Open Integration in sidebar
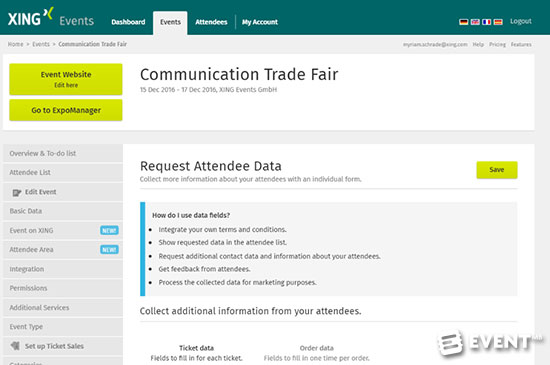This screenshot has width=550, height=365. tap(63, 269)
